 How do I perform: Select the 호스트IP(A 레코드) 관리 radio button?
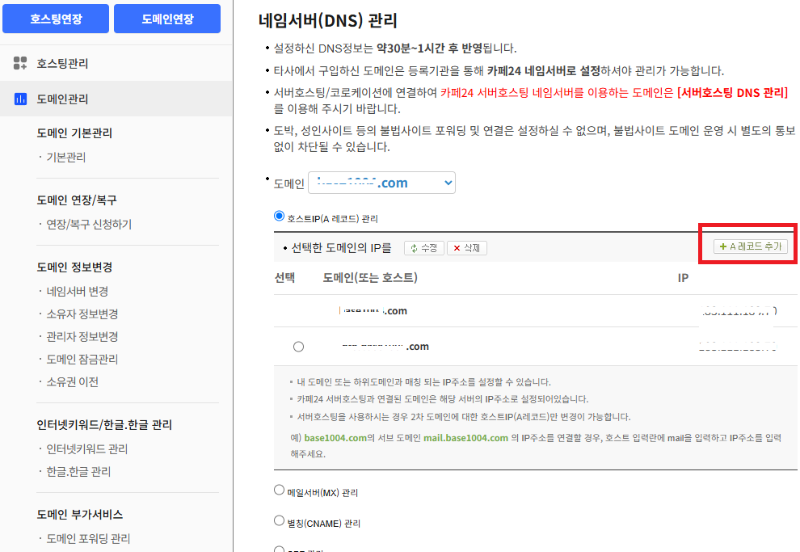pos(279,216)
